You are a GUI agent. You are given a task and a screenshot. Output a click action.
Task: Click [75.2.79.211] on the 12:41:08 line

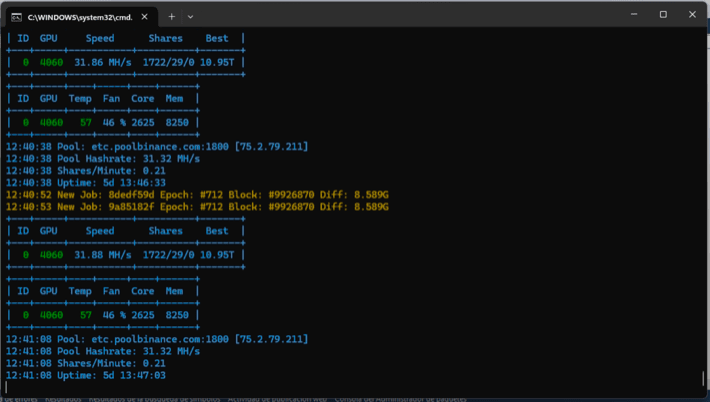(x=271, y=339)
